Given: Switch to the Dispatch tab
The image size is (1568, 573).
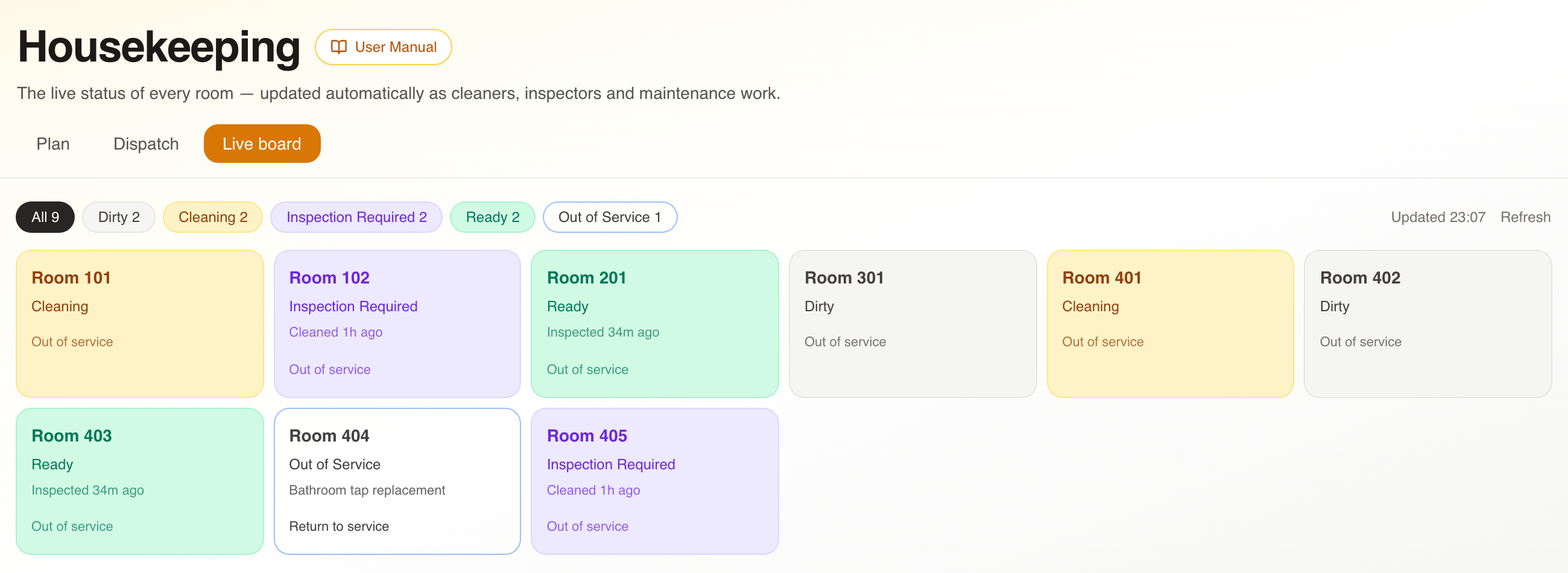Looking at the screenshot, I should [x=146, y=144].
